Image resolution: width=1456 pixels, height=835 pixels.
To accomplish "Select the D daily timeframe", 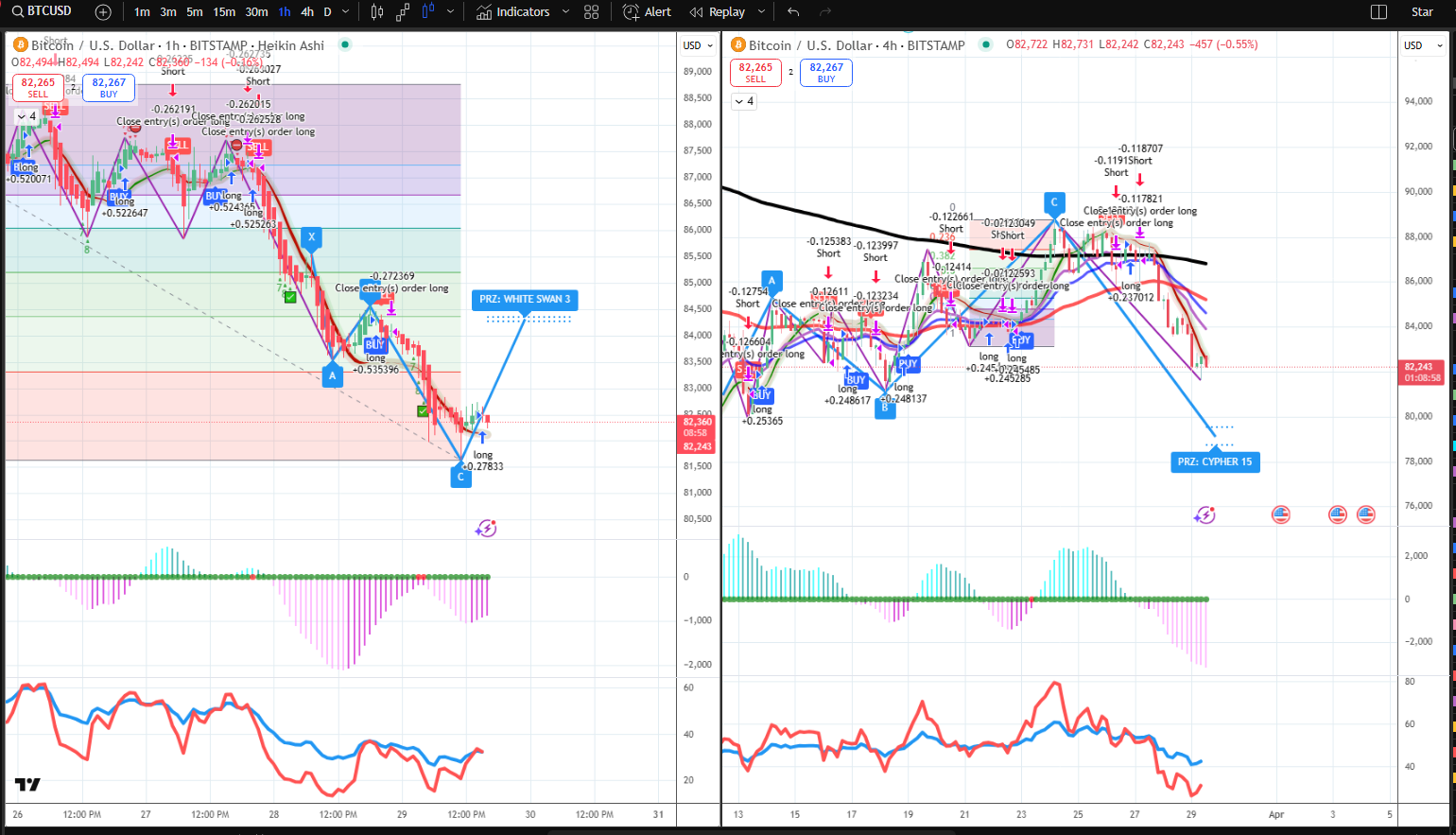I will coord(328,12).
